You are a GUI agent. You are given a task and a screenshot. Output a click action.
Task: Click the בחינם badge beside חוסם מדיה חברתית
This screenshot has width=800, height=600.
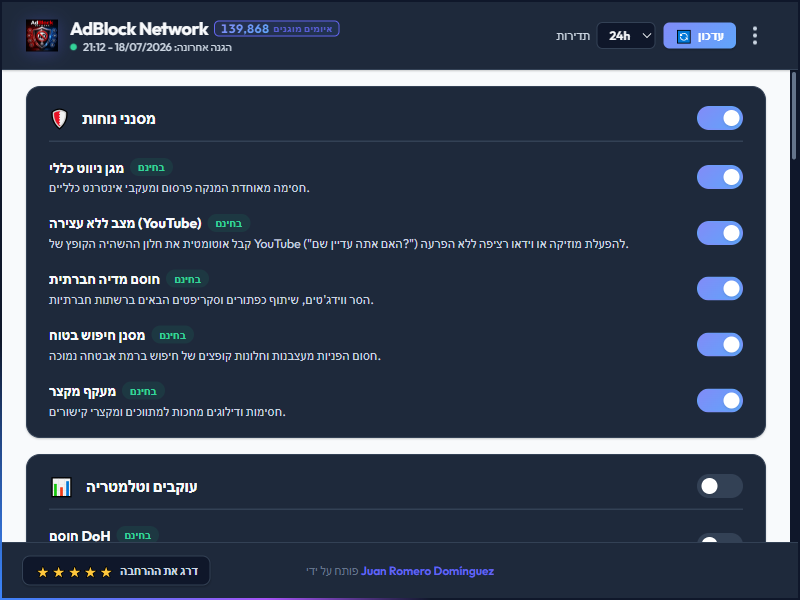pos(187,279)
